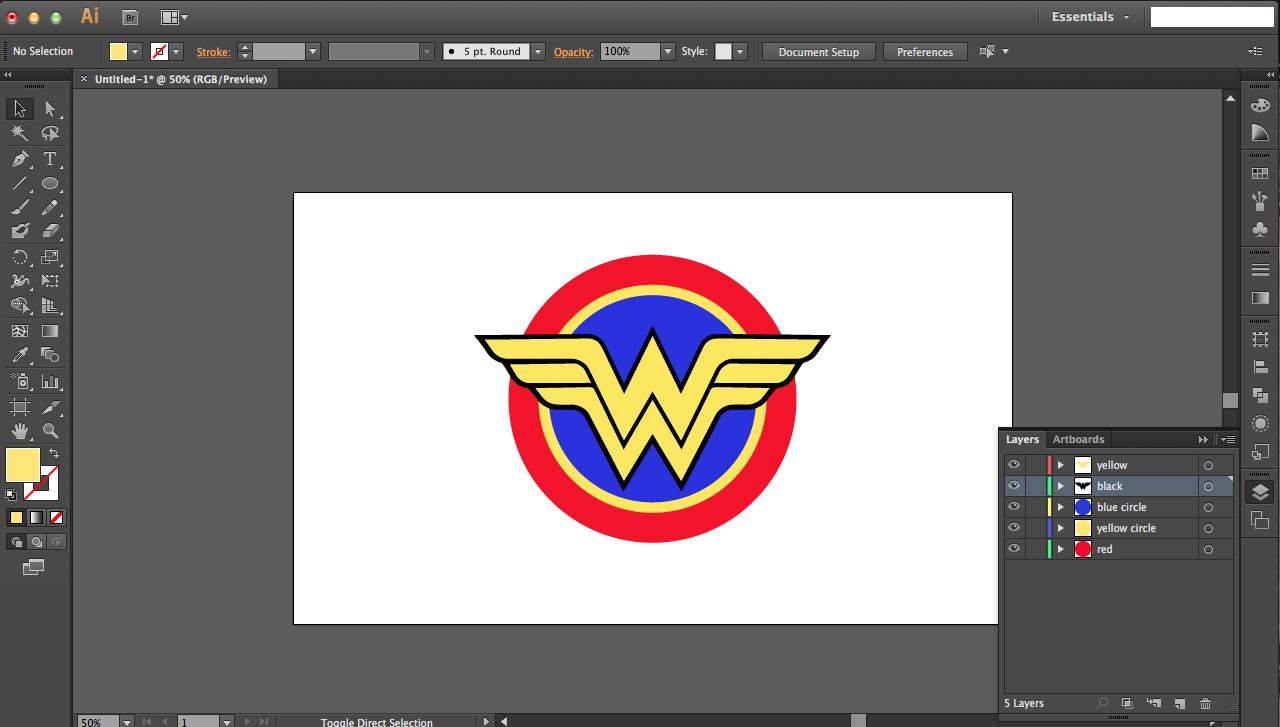Select the Shape Builder tool
Image resolution: width=1280 pixels, height=727 pixels.
(x=20, y=306)
